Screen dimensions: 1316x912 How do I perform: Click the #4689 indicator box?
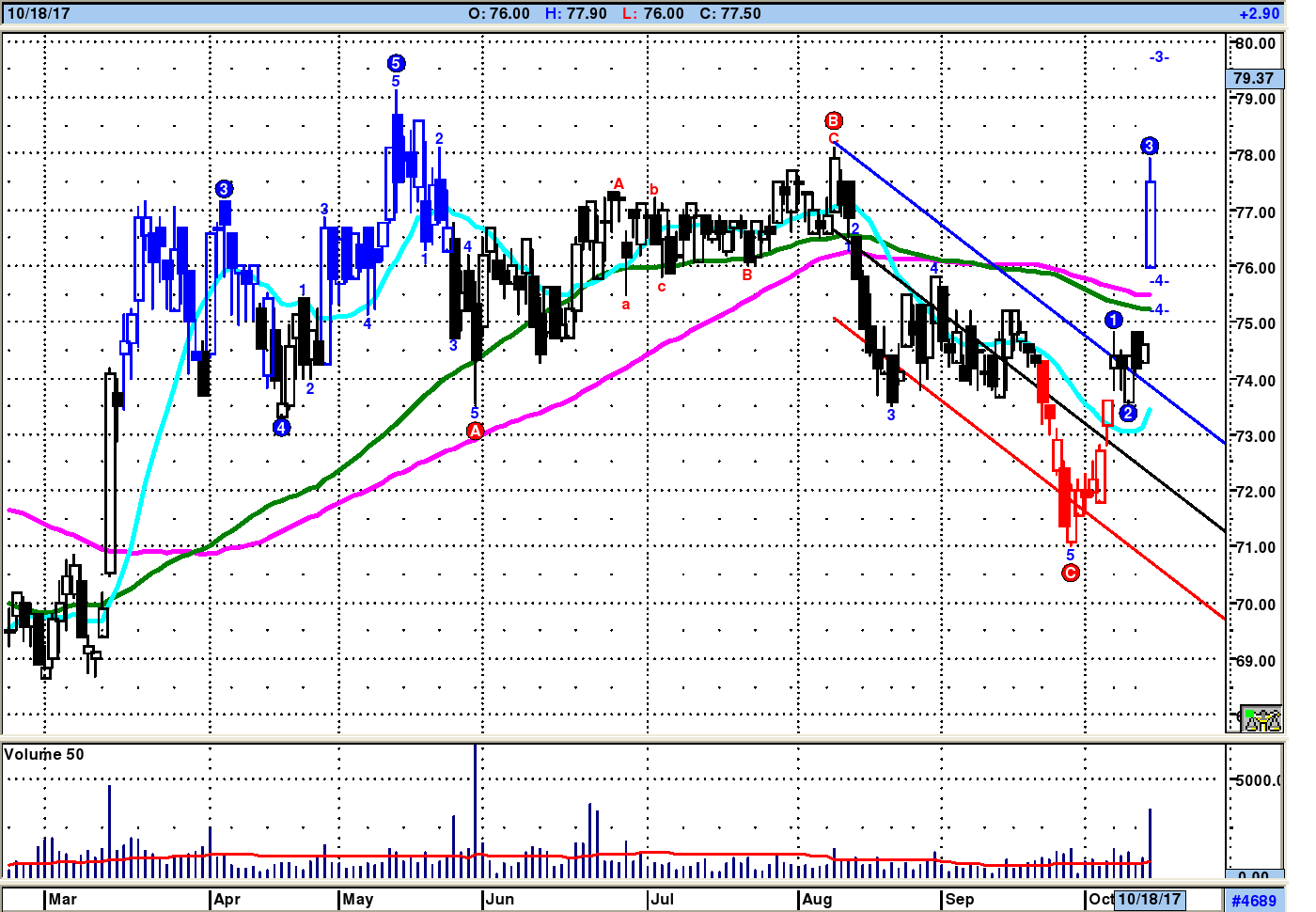(x=1254, y=901)
